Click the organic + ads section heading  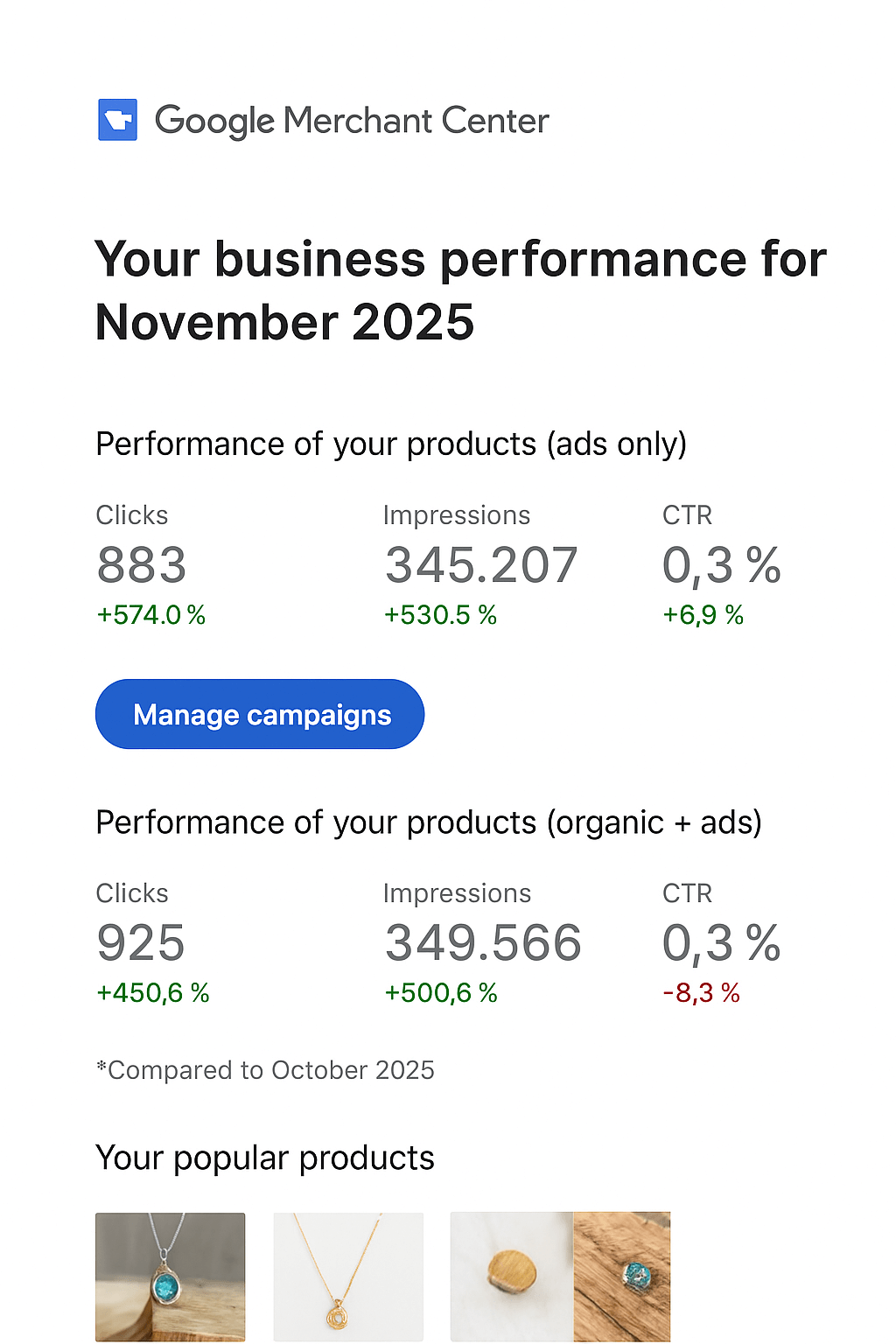[x=429, y=823]
